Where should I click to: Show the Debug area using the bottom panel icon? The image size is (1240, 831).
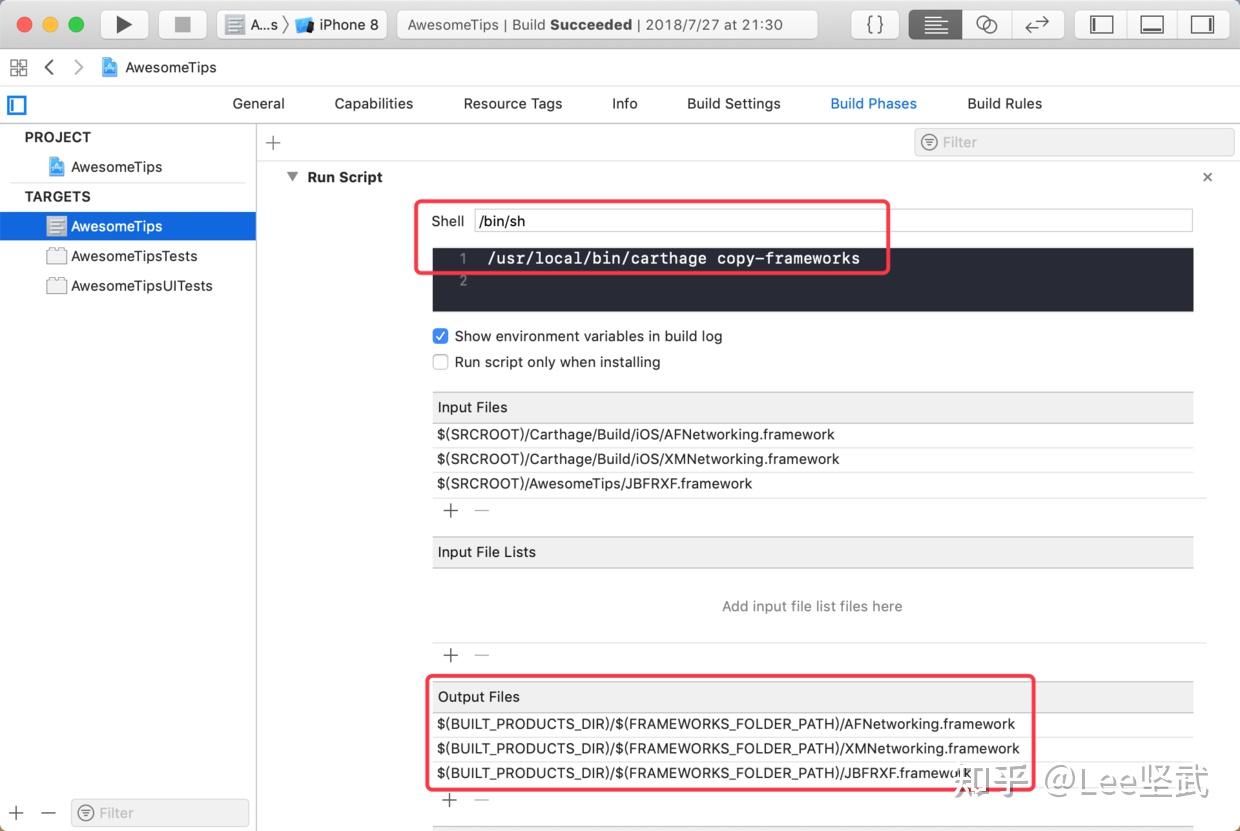pos(1151,24)
